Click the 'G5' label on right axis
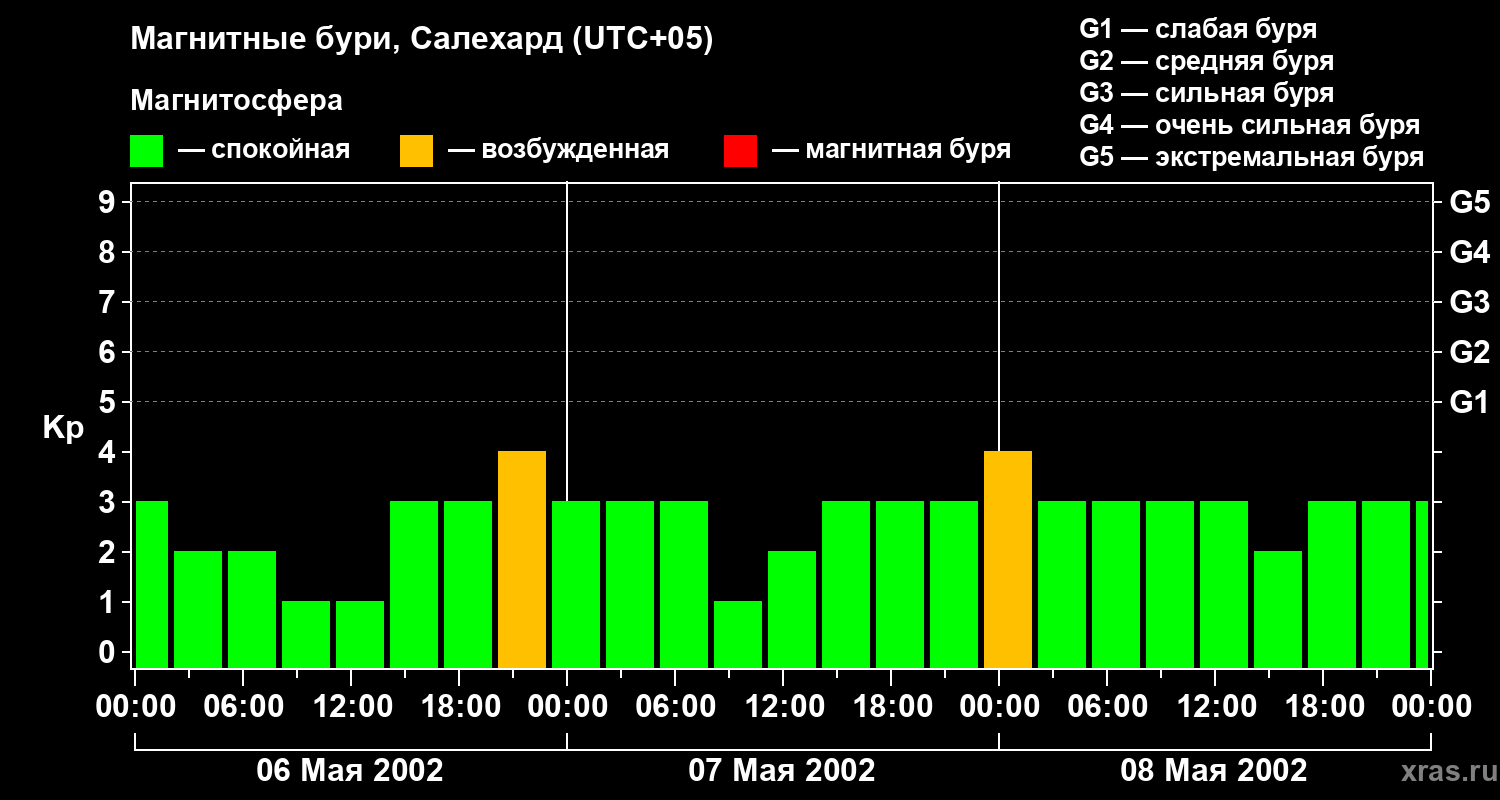1500x800 pixels. click(1470, 202)
